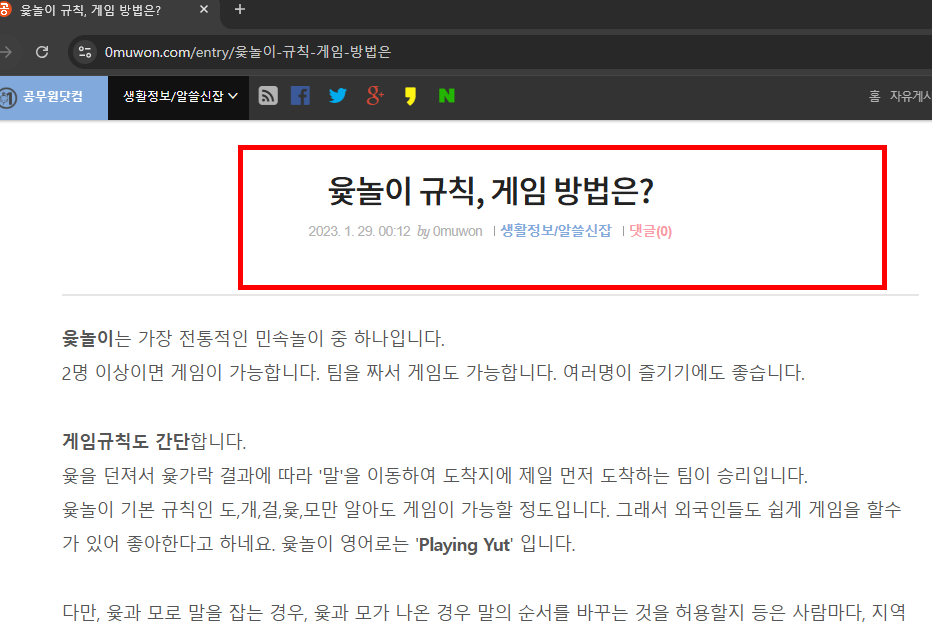The width and height of the screenshot is (932, 629).
Task: Open the 댓글(0) comments link
Action: point(649,231)
